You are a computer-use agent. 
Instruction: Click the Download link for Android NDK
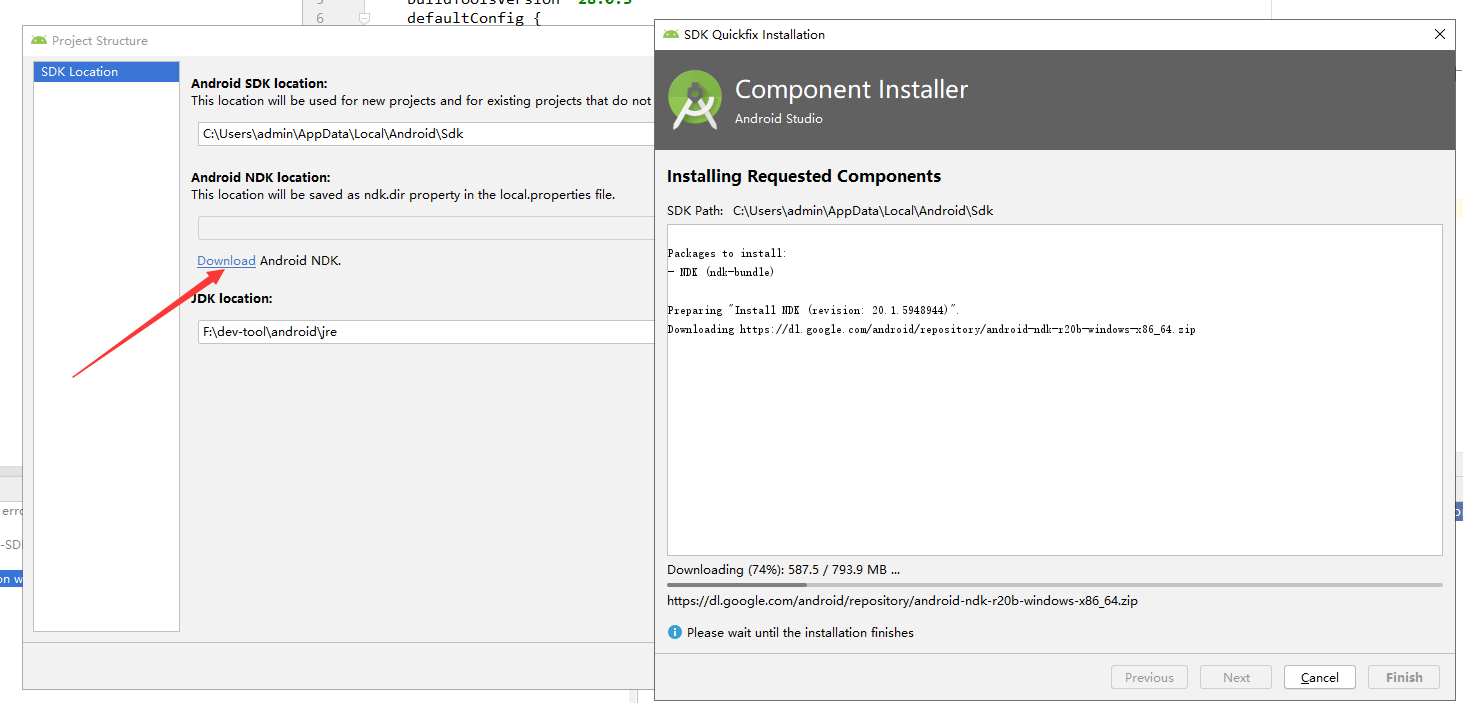pos(226,261)
